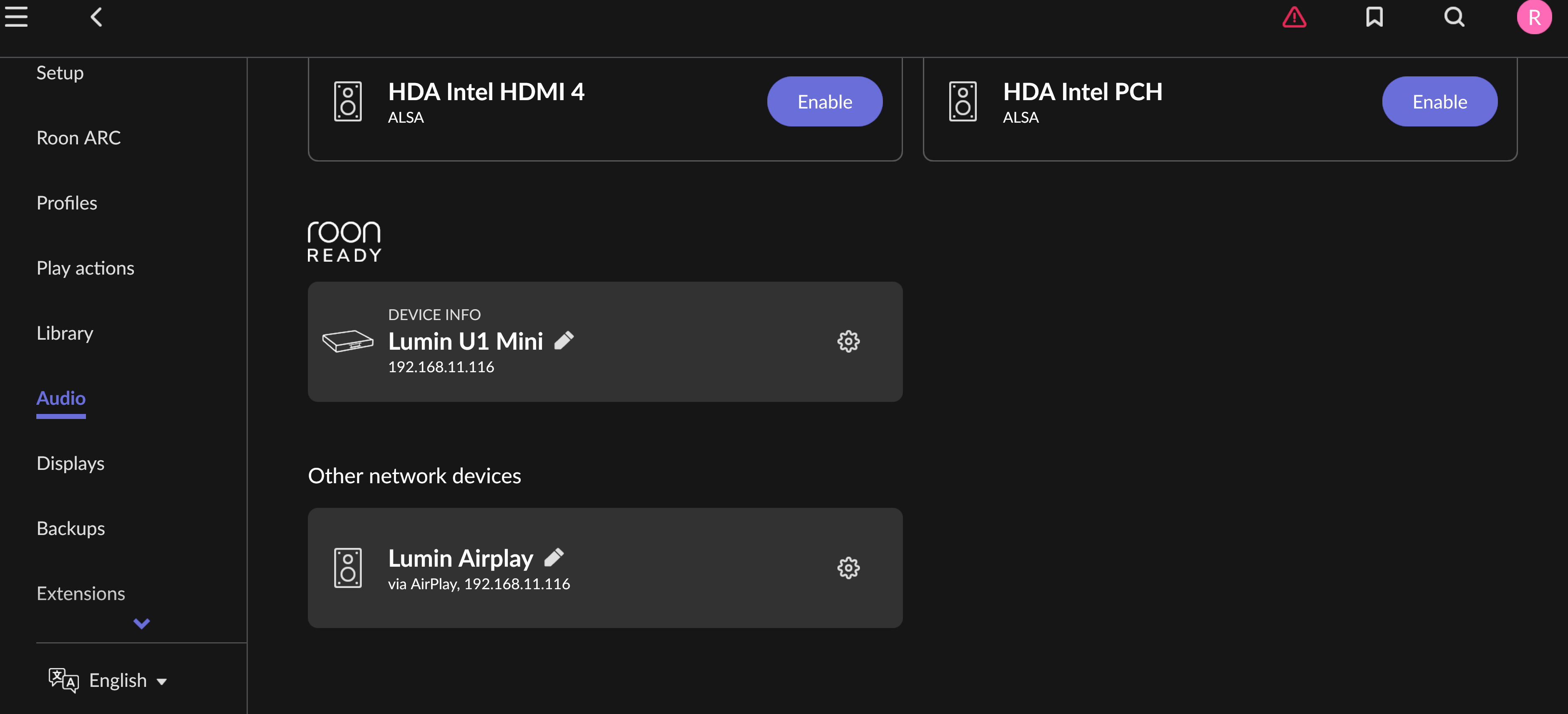
Task: Enable the HDA Intel HDMI 4 device
Action: click(824, 102)
